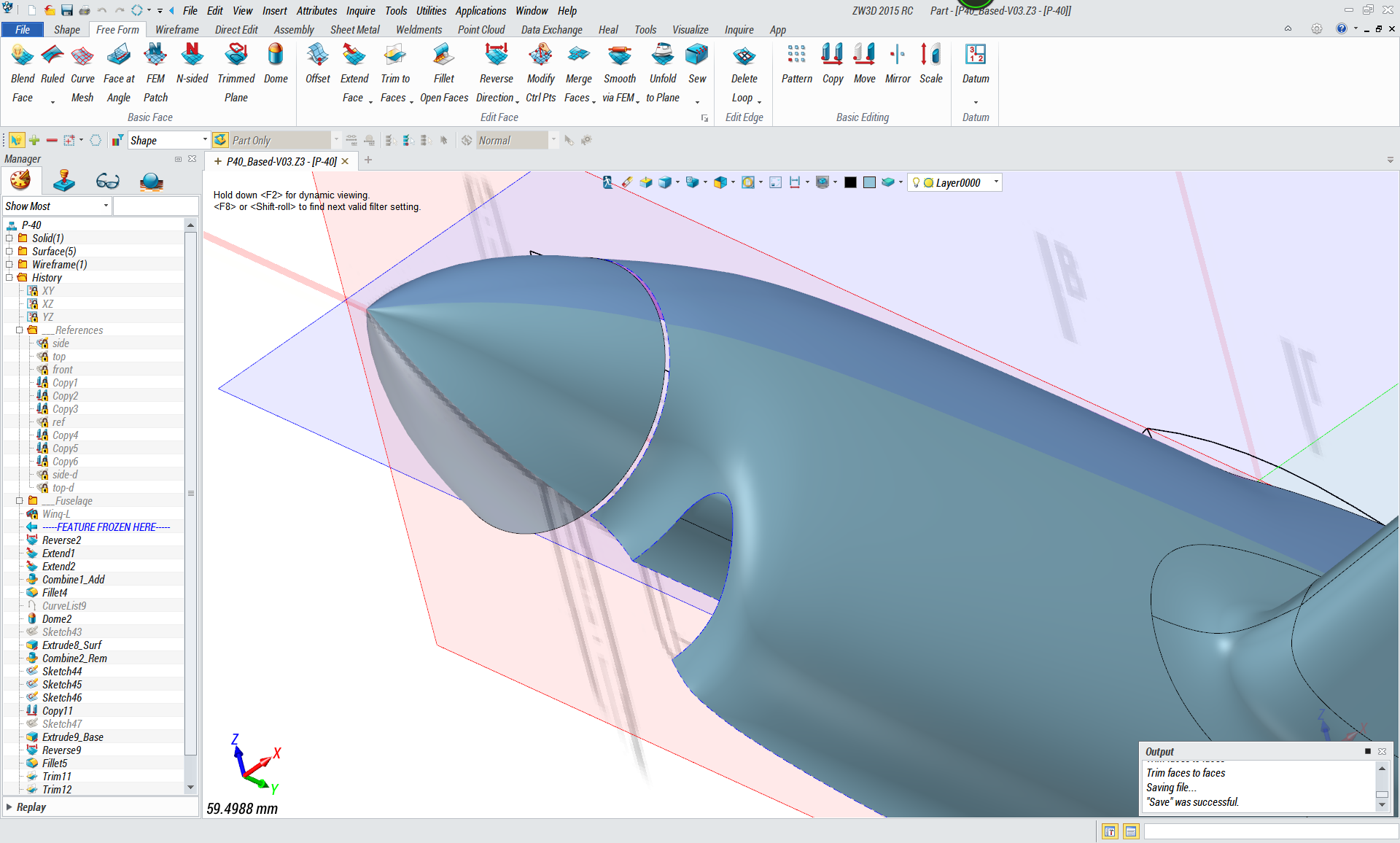Open the Applications menu
Viewport: 1400px width, 843px height.
coord(481,10)
